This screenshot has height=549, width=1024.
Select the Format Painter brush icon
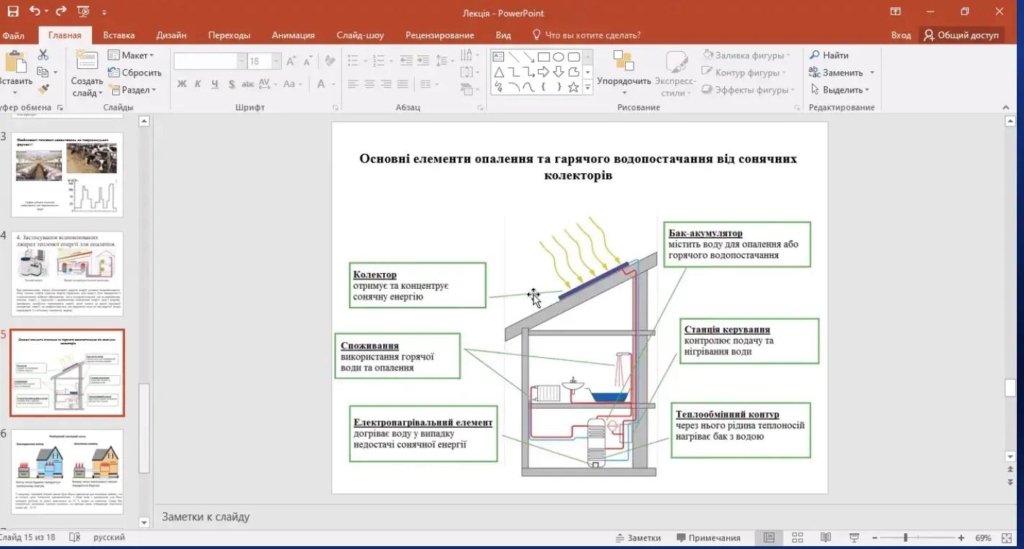click(43, 89)
